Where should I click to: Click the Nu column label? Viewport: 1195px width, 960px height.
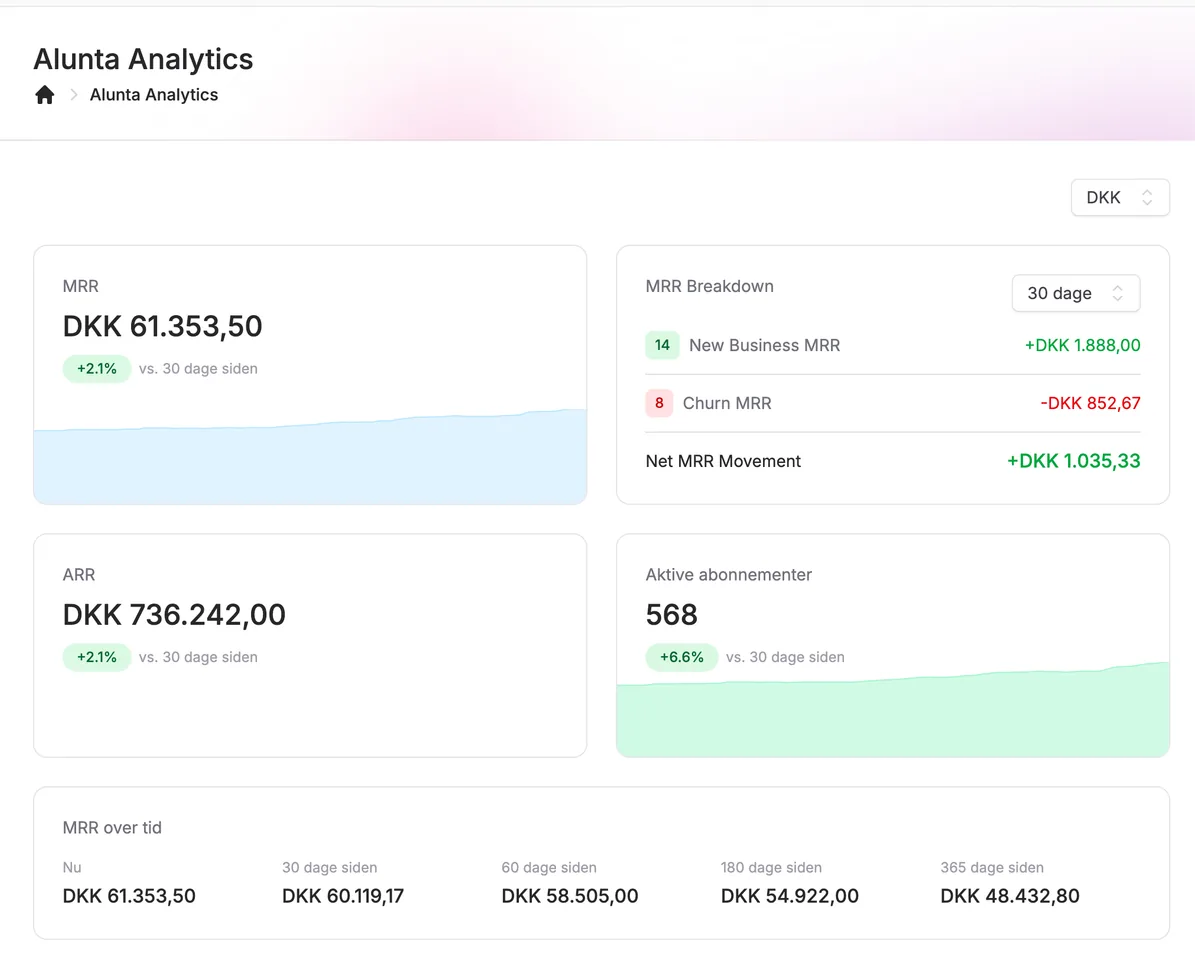(x=72, y=867)
